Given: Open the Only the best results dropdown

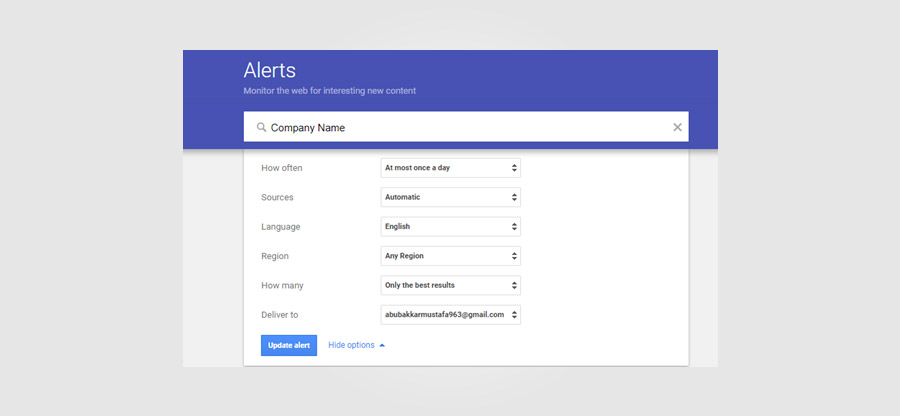Looking at the screenshot, I should pos(451,285).
